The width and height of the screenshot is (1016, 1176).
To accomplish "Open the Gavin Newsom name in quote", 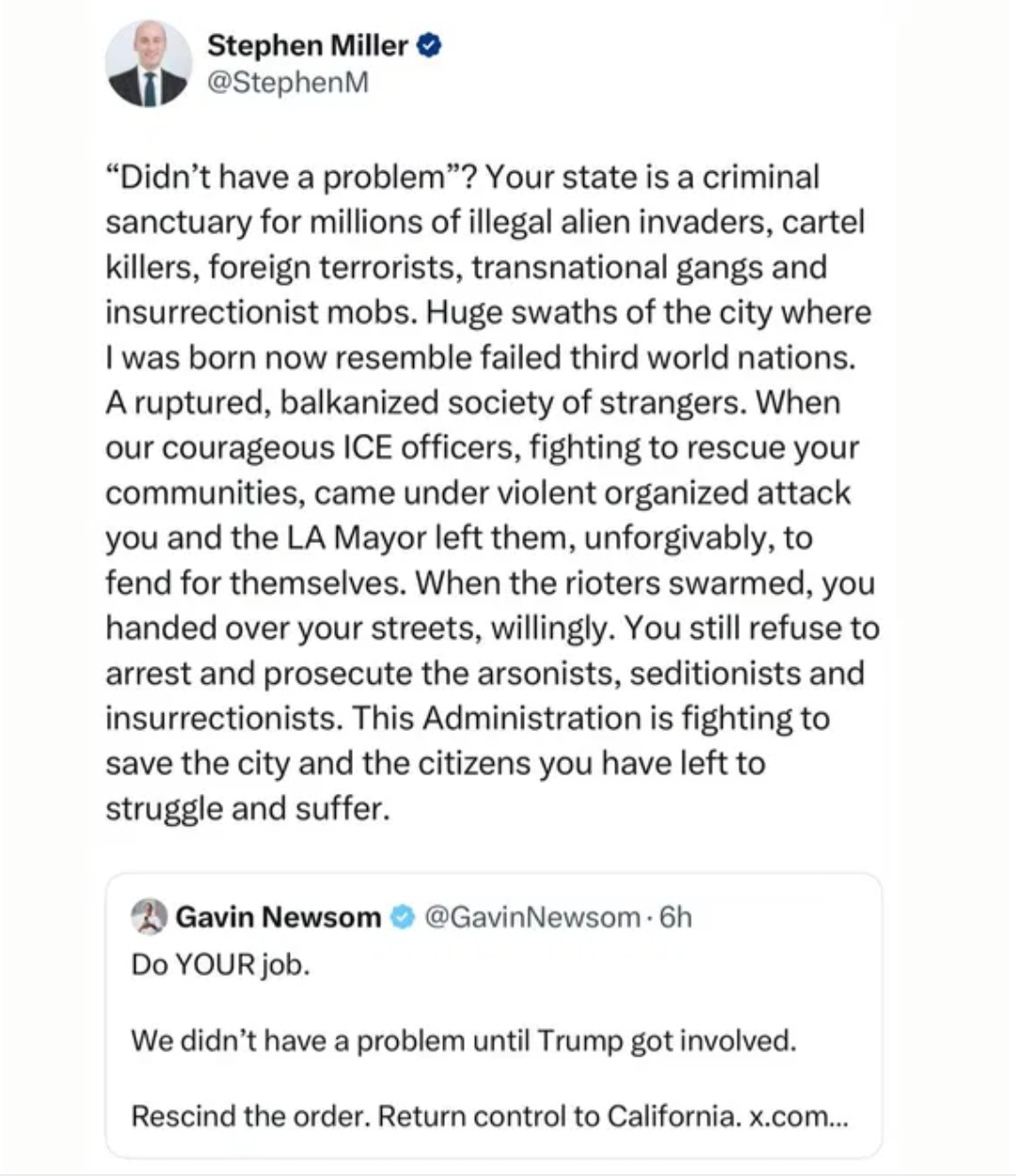I will click(x=278, y=916).
